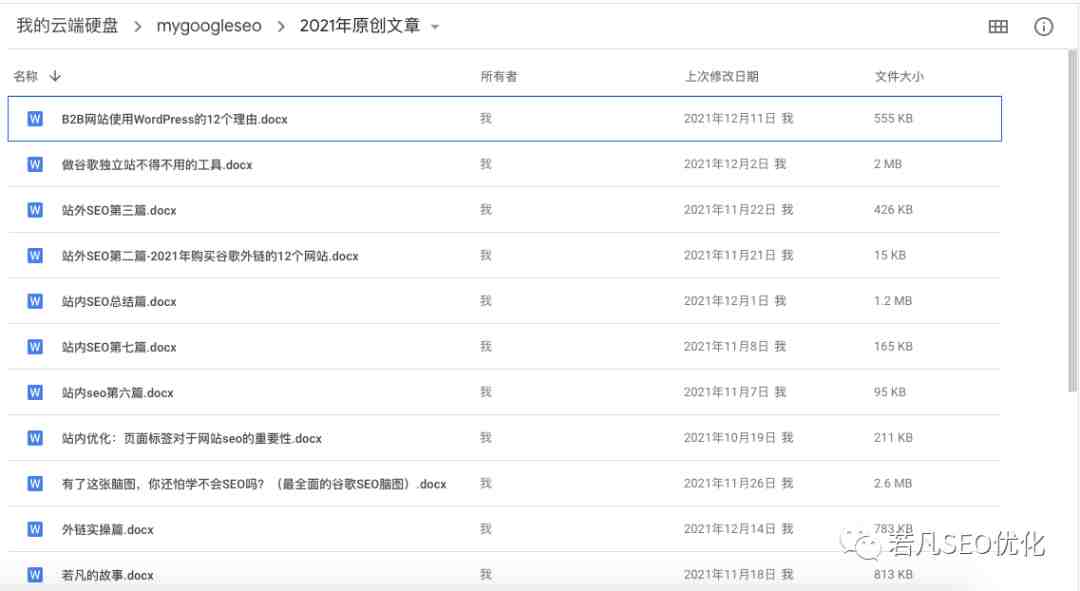Select file 站内优化：页面标签对于网站seo的重要性.docx
Image resolution: width=1080 pixels, height=591 pixels.
[x=191, y=439]
